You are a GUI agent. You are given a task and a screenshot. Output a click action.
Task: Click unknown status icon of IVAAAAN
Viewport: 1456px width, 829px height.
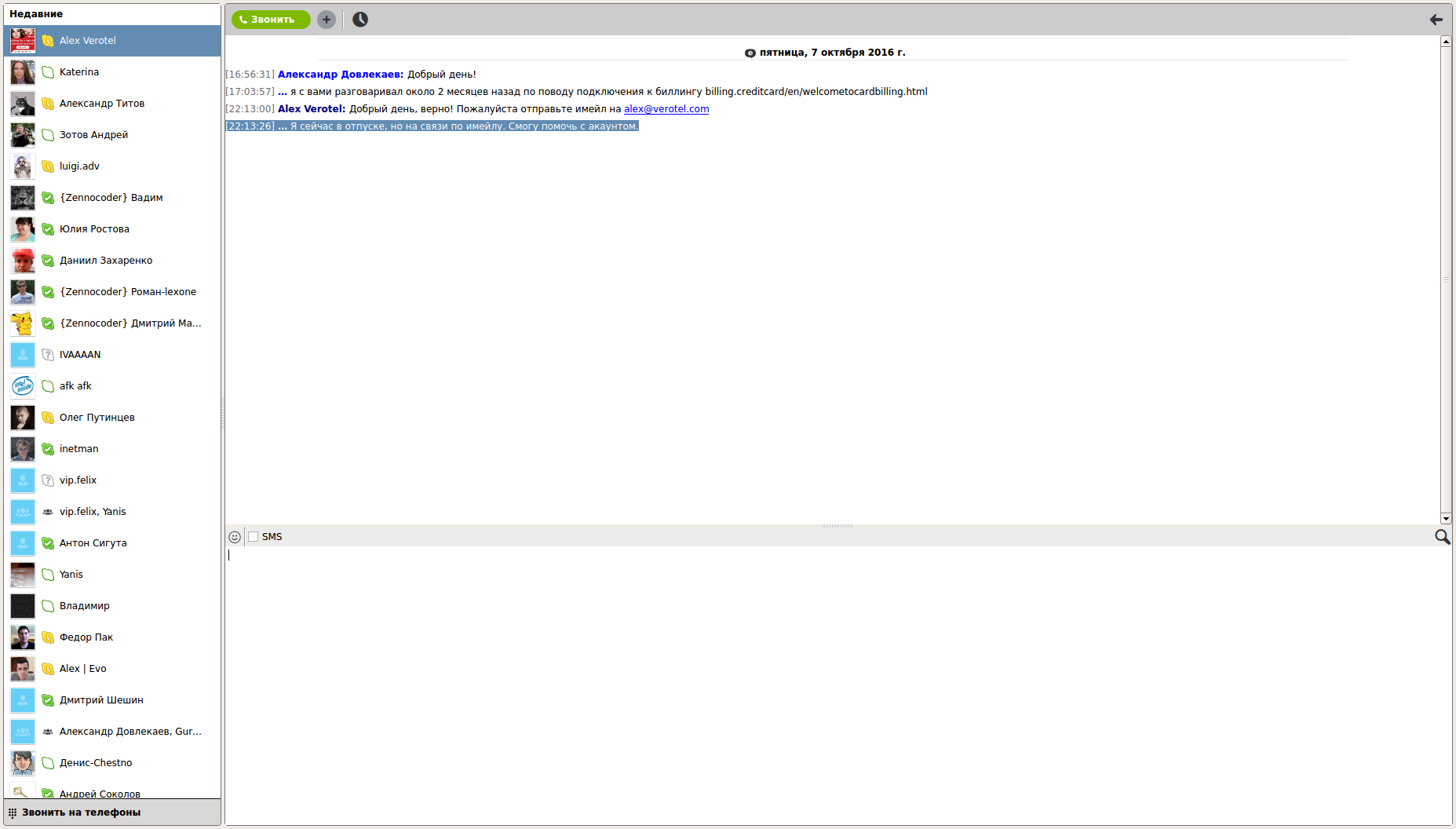pyautogui.click(x=48, y=355)
